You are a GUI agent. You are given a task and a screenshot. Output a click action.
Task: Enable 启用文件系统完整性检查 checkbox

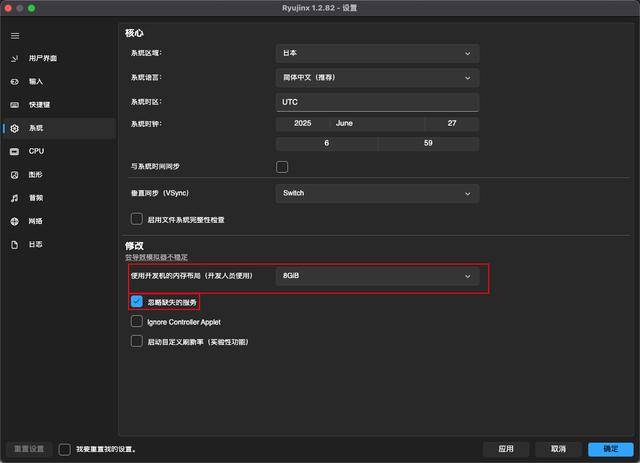[137, 219]
